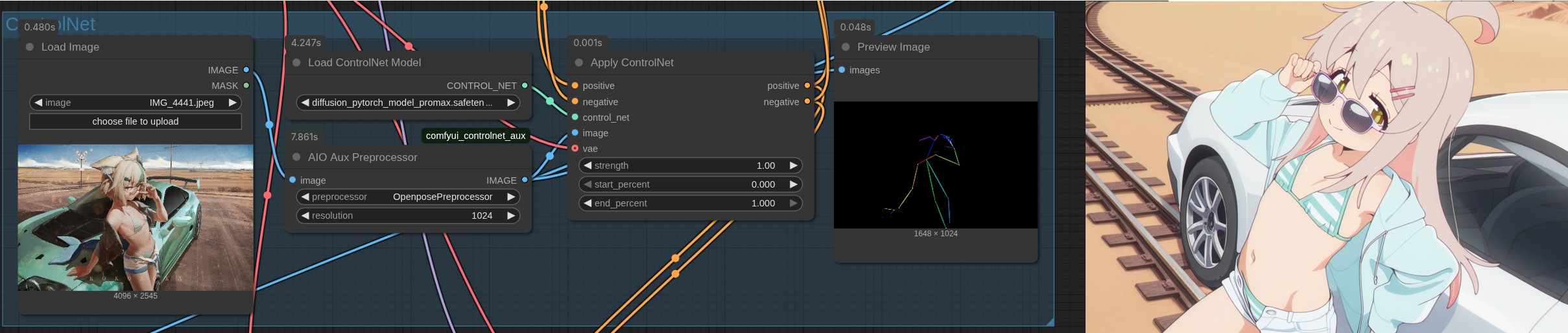Open the IMG_4441.jpeg image selector
The image size is (1568, 333).
pyautogui.click(x=136, y=103)
